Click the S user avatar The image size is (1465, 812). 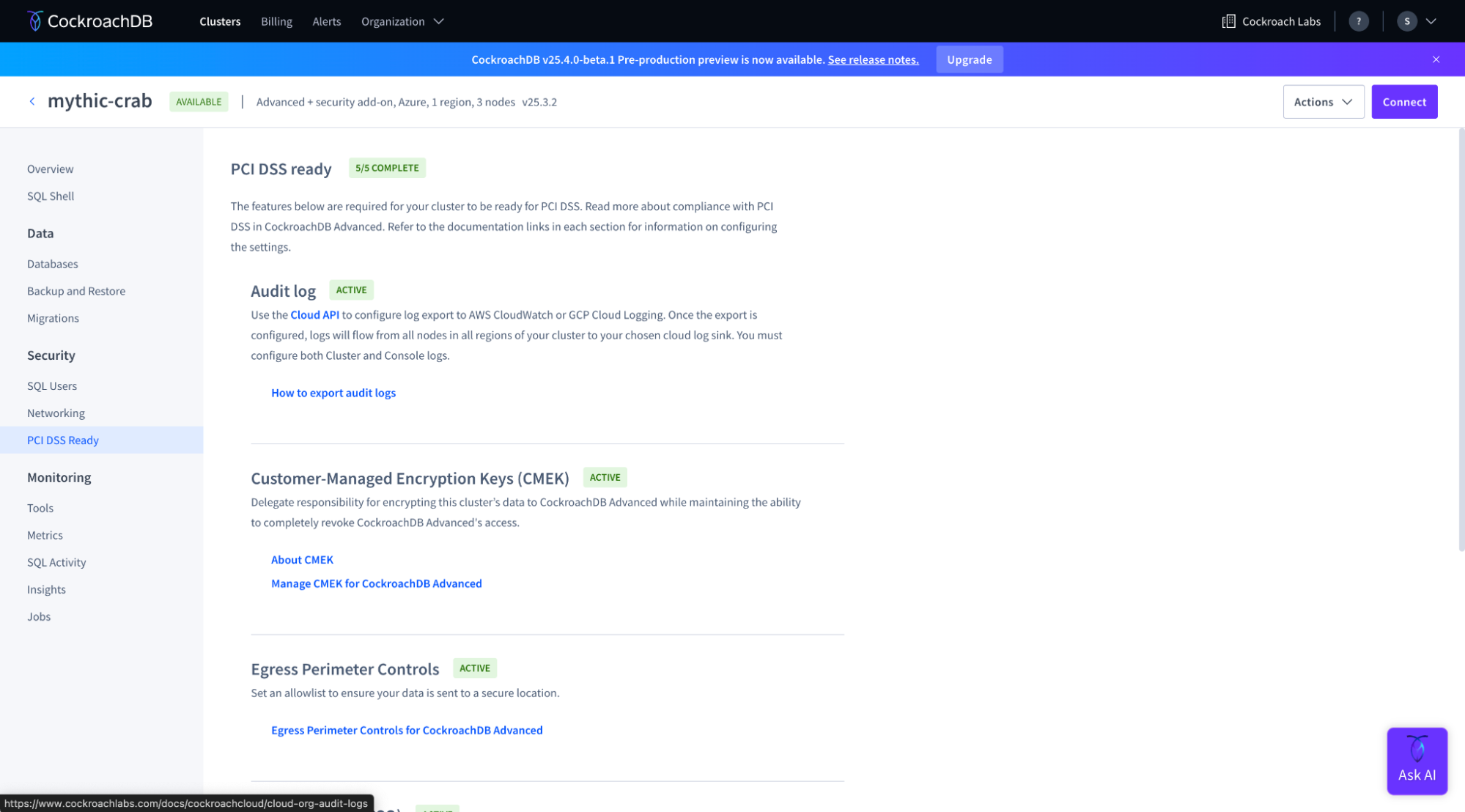tap(1406, 21)
